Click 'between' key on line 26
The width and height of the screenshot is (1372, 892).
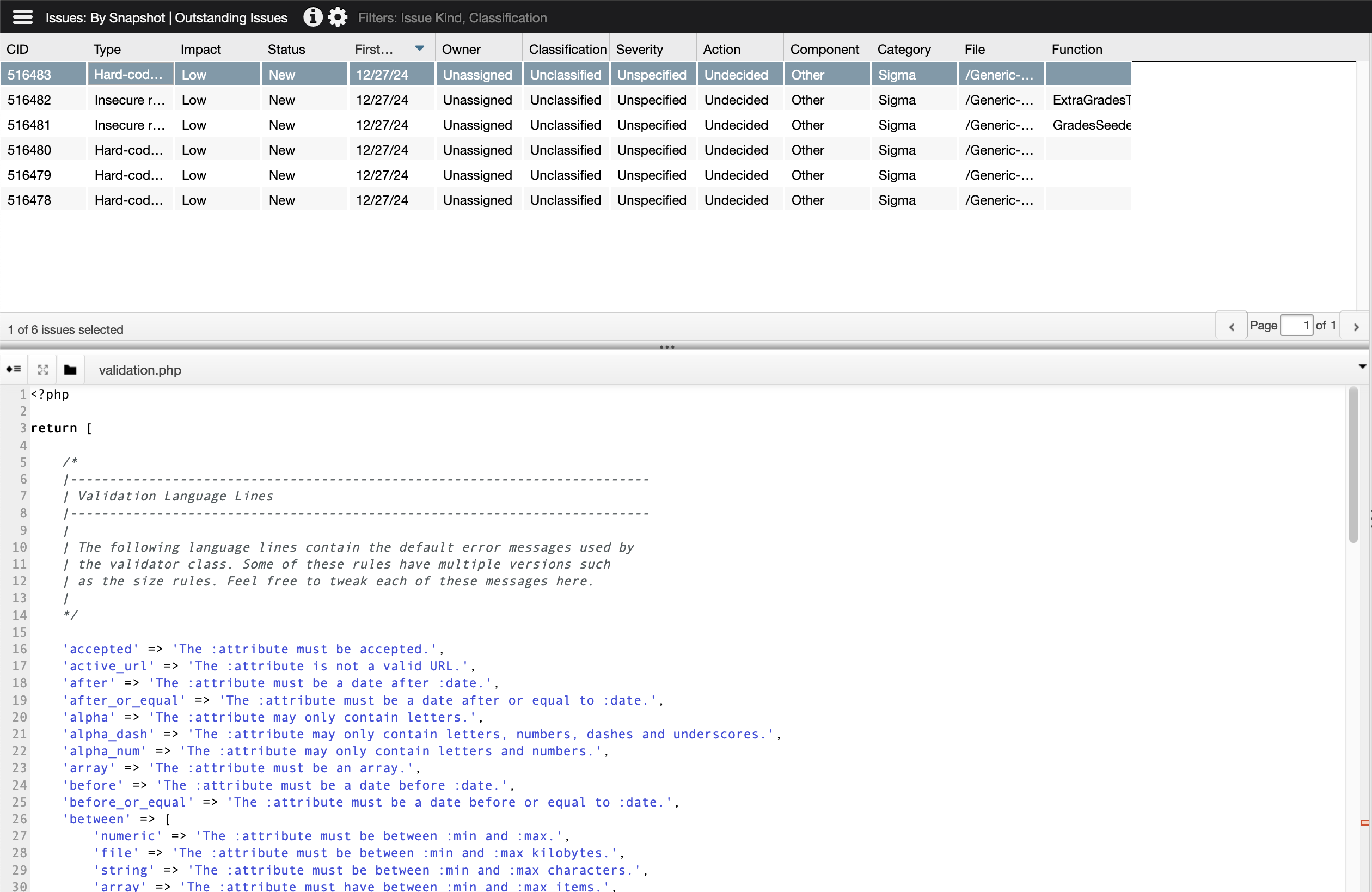[x=96, y=819]
